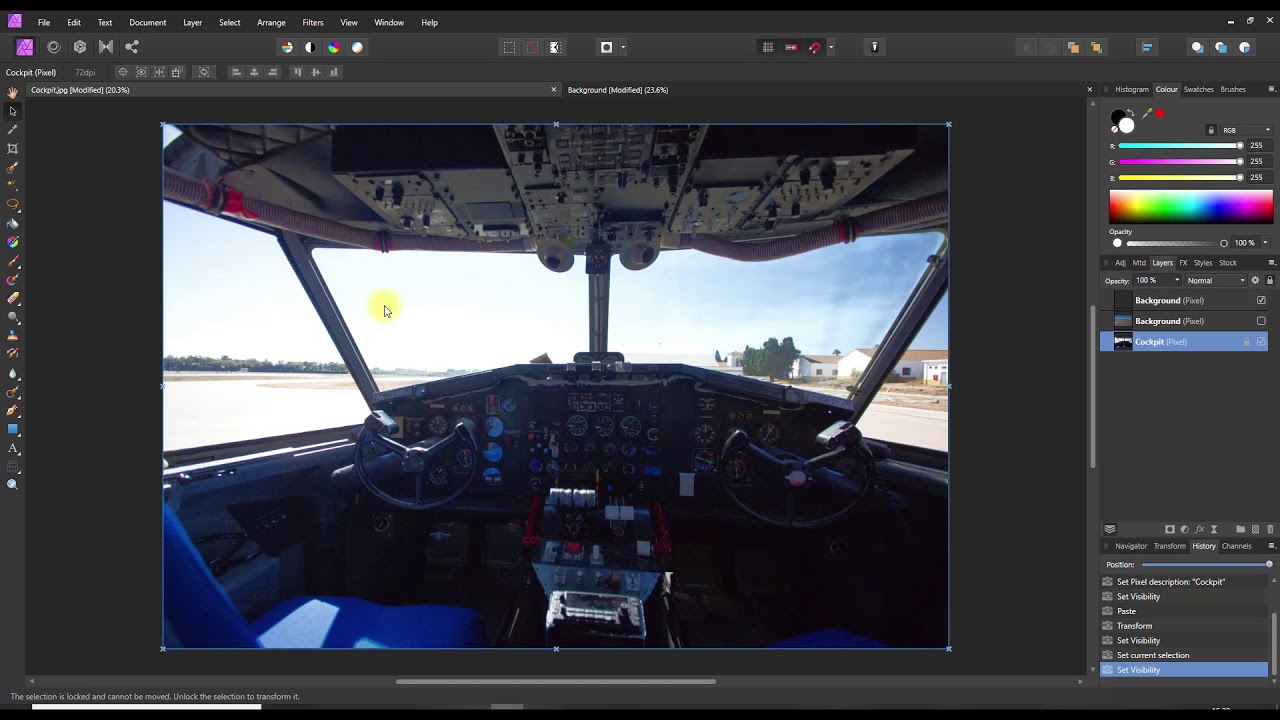Screen dimensions: 1280x720
Task: Open the Liquify persona
Action: point(54,47)
